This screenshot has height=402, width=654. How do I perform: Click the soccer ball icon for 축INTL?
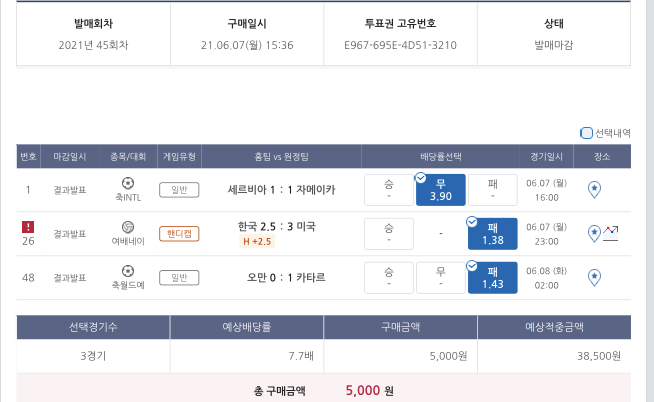(127, 183)
